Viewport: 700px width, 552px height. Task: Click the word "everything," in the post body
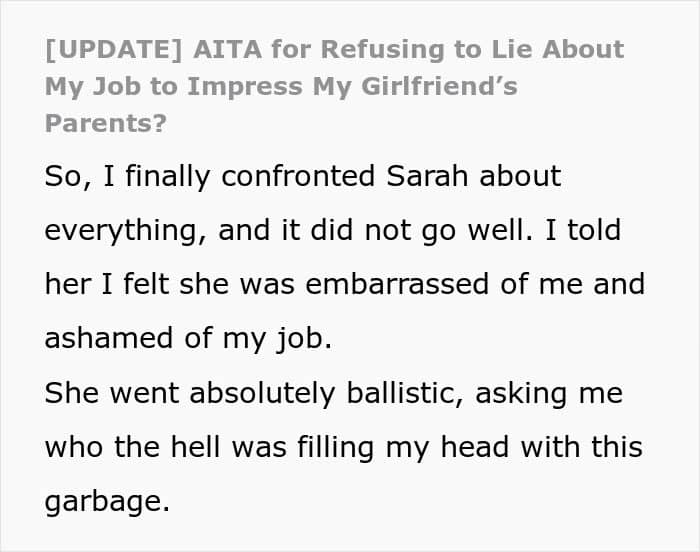pyautogui.click(x=119, y=230)
